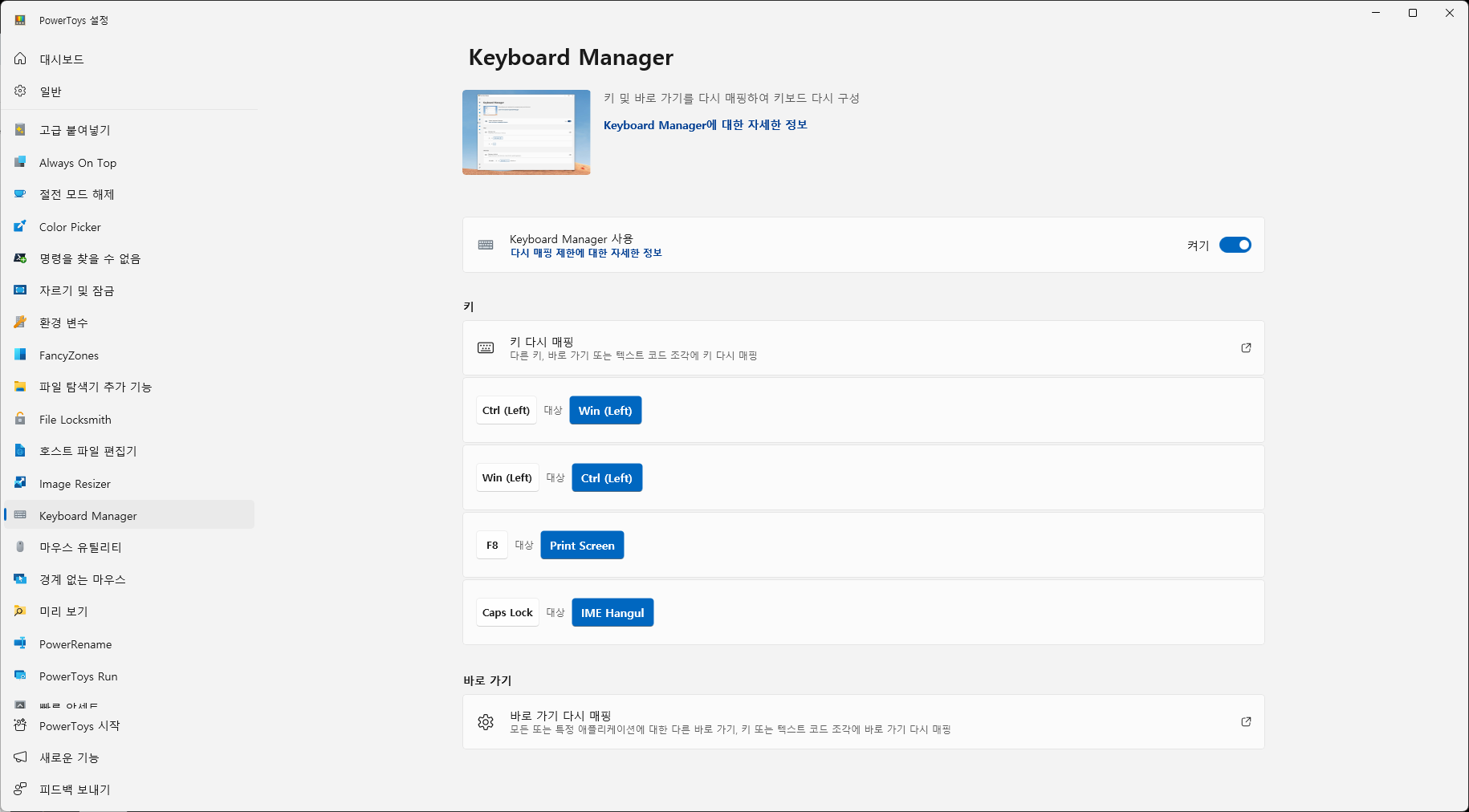Open 절전 모드 해제 coffee cup icon
This screenshot has height=812, width=1469.
point(20,194)
